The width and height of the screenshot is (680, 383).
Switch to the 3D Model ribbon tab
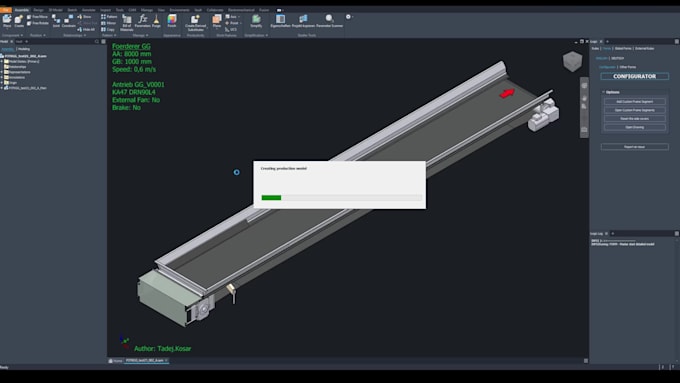click(x=56, y=10)
